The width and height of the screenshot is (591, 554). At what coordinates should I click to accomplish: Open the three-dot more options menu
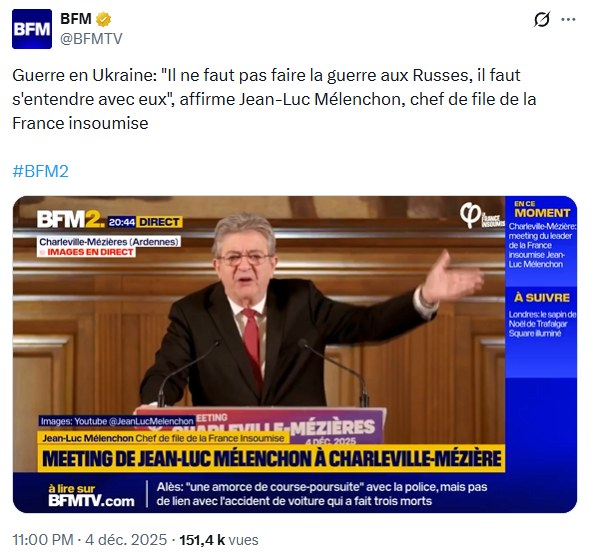(568, 19)
